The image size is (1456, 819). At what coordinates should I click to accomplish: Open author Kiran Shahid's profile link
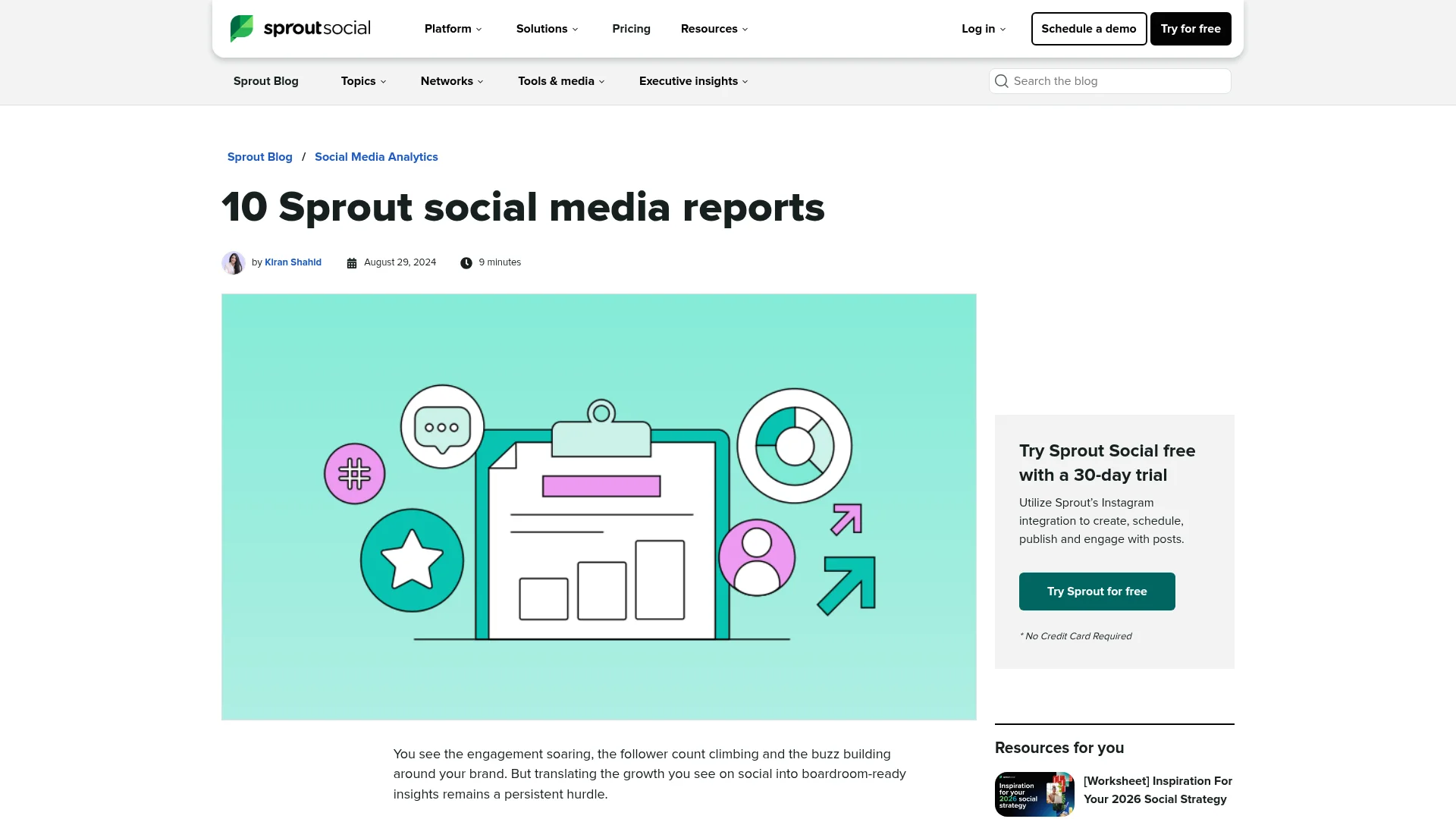coord(293,262)
